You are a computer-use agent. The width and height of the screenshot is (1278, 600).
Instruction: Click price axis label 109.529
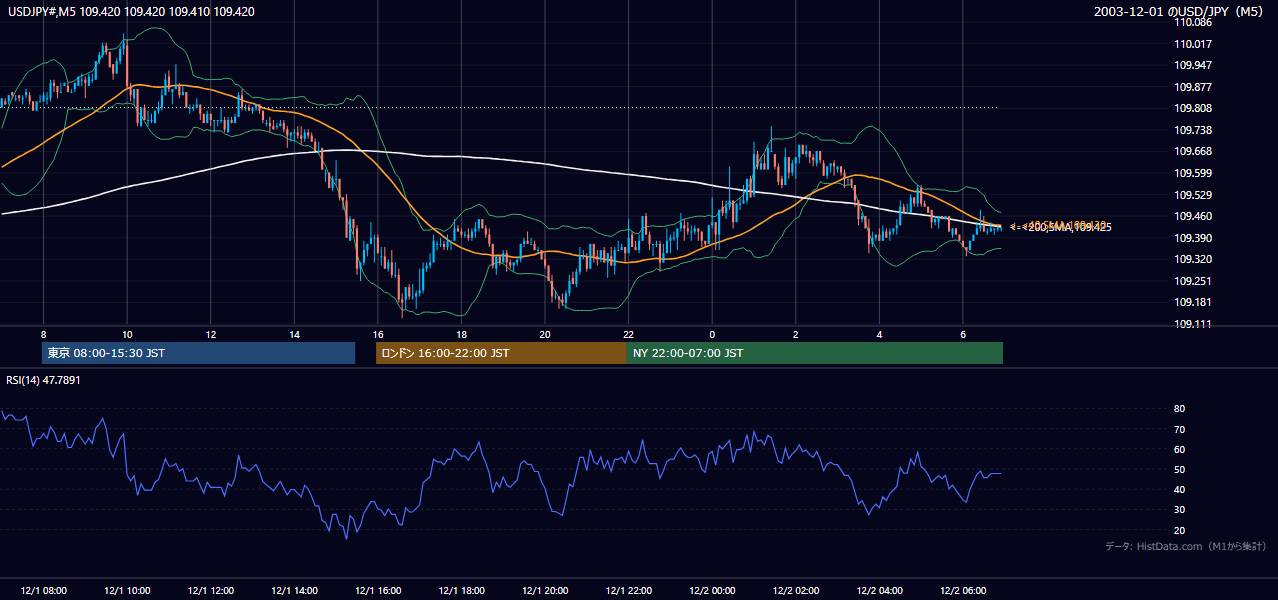click(1193, 195)
